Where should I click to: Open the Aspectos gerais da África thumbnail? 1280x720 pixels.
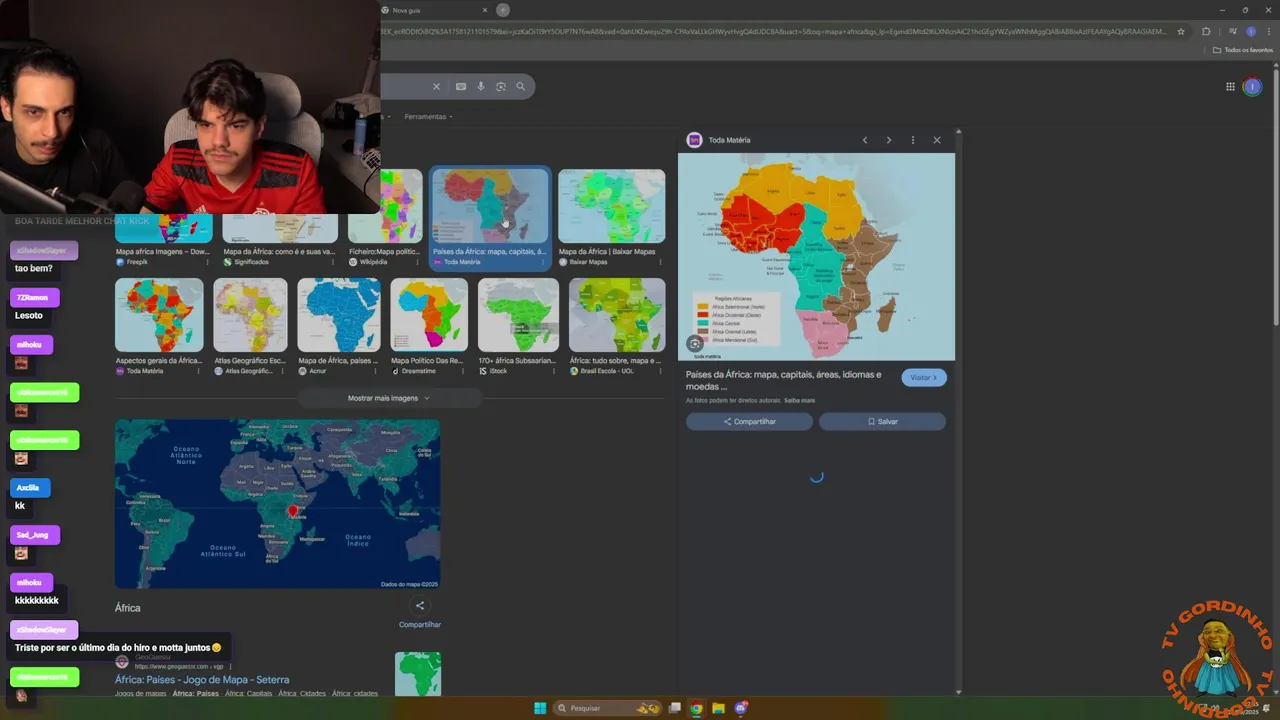pyautogui.click(x=159, y=315)
